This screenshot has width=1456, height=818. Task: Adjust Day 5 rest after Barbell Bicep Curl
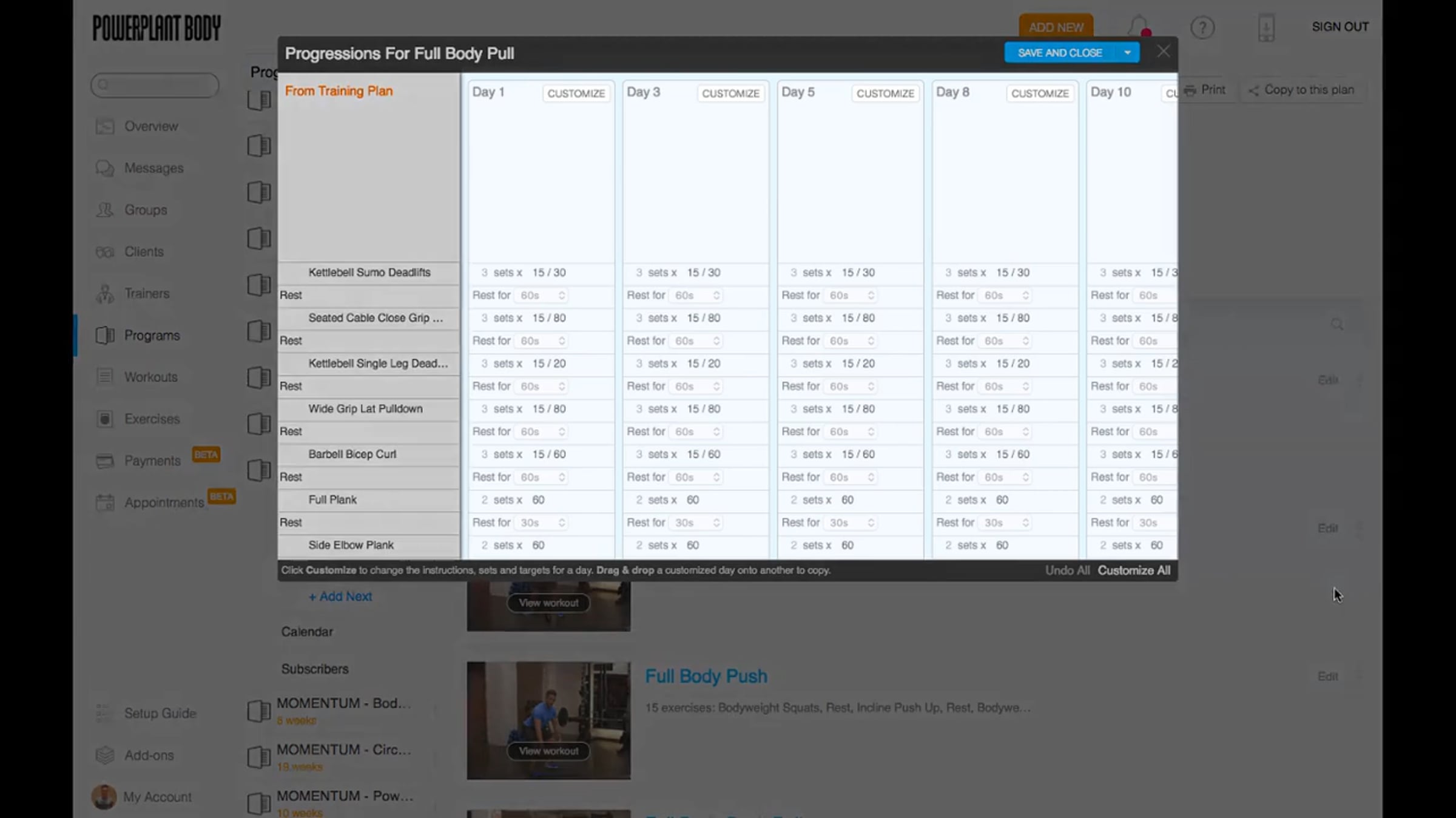pos(852,477)
